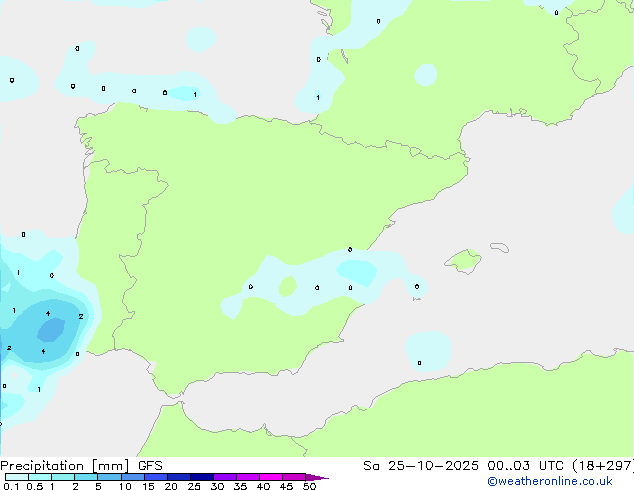Click the green Mallorca island on map
The image size is (634, 490).
click(x=463, y=261)
